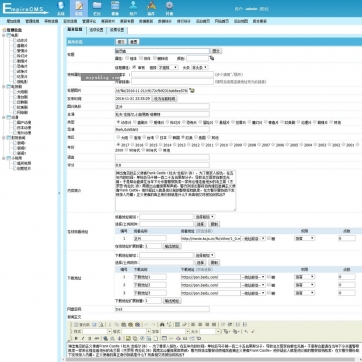
Task: Click the Redo arrow in editor toolbar
Action: tap(153, 324)
